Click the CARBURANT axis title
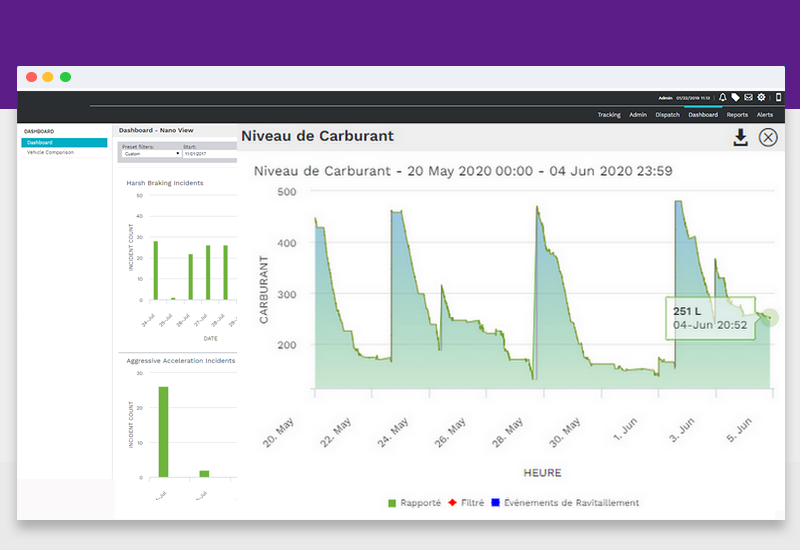800x550 pixels. 264,290
